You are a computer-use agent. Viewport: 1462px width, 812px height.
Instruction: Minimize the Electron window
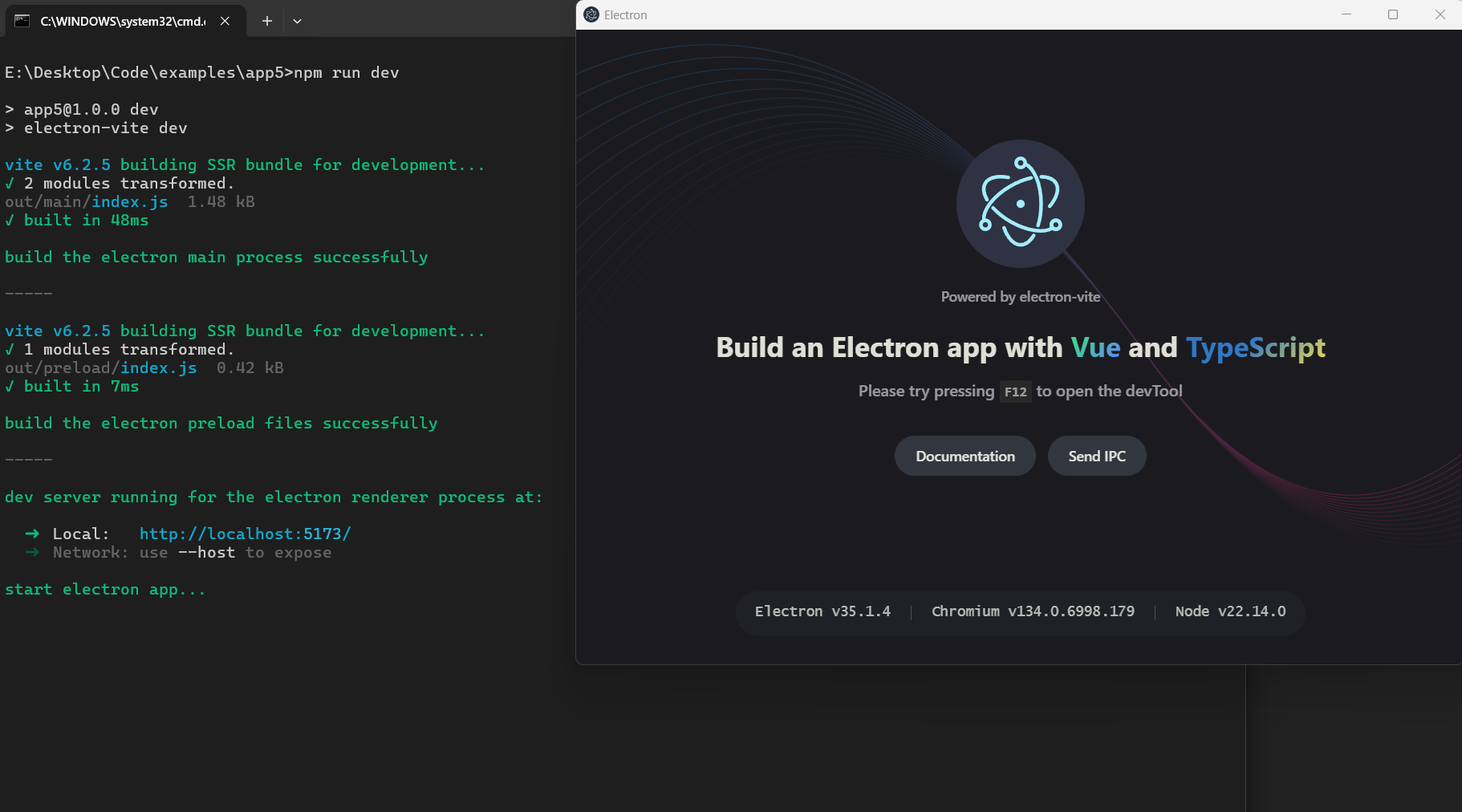tap(1346, 14)
